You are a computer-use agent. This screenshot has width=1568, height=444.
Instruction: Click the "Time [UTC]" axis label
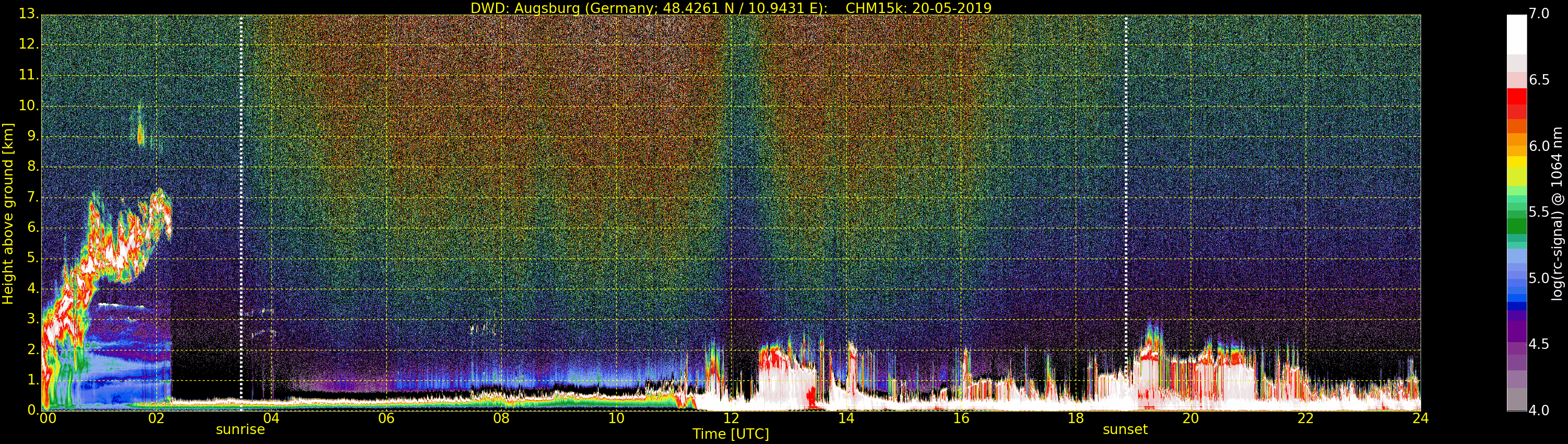pos(731,434)
